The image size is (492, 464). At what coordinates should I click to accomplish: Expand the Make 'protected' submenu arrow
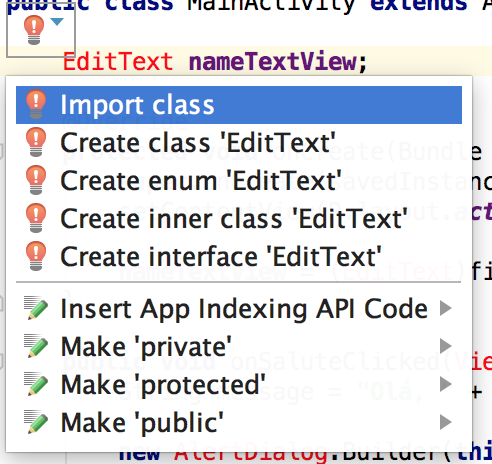(x=446, y=384)
